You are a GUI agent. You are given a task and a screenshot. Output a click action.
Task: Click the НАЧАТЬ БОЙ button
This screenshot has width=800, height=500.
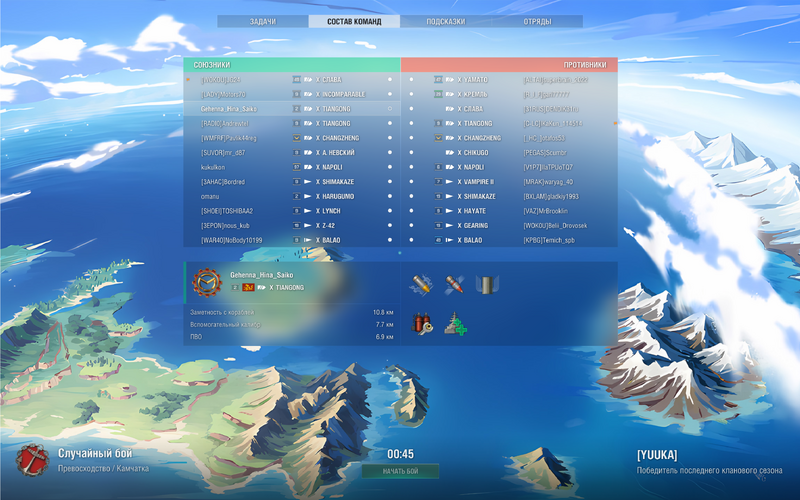coord(401,471)
